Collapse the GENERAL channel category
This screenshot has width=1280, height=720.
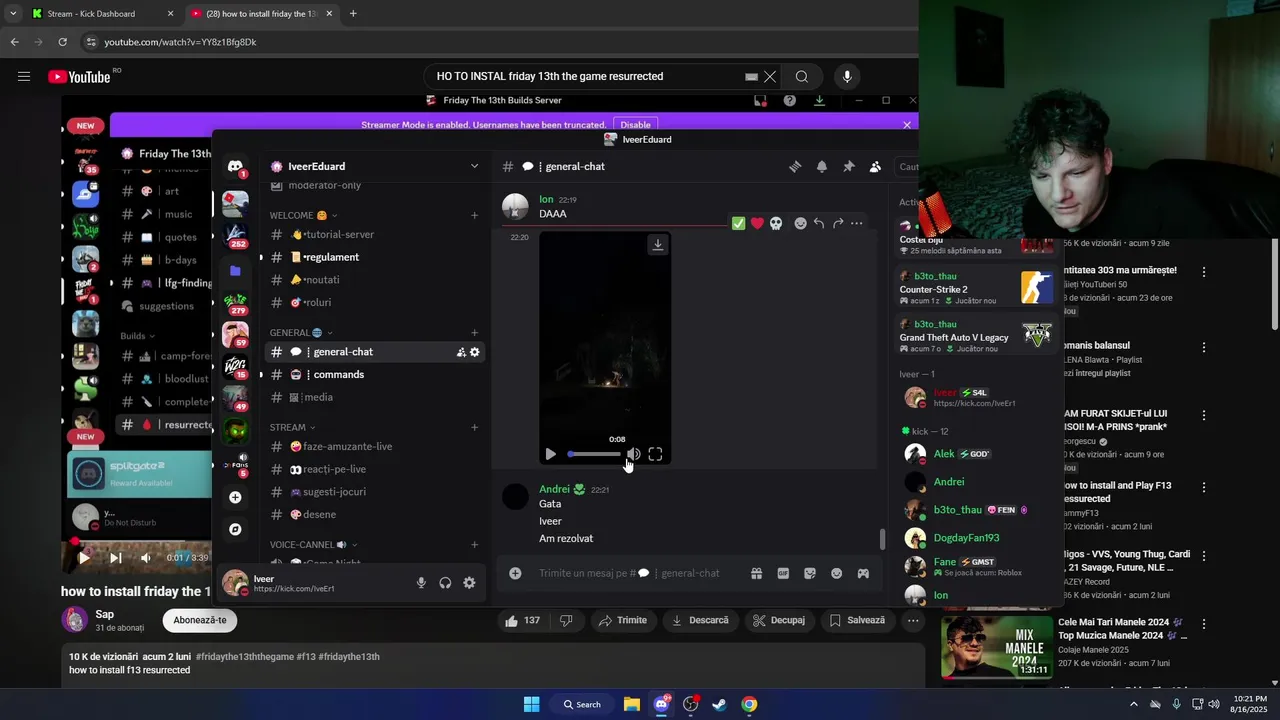[301, 333]
